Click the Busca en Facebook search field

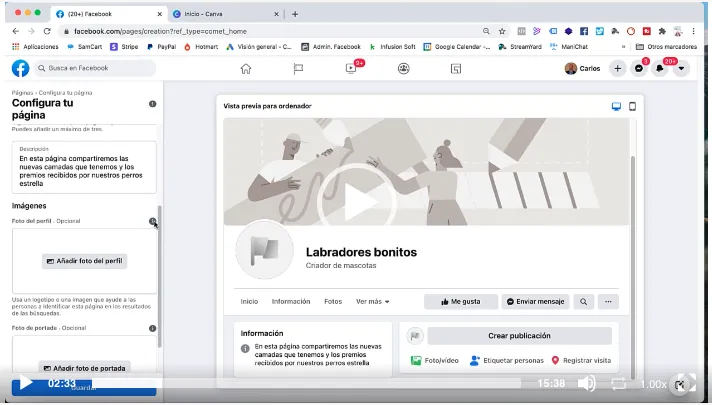[x=95, y=68]
